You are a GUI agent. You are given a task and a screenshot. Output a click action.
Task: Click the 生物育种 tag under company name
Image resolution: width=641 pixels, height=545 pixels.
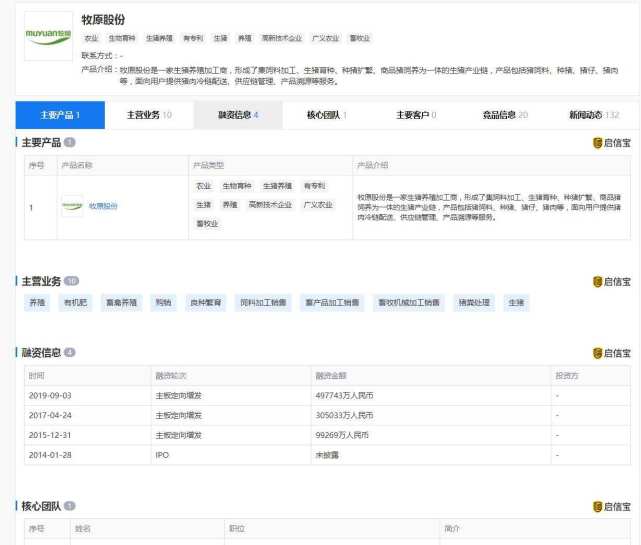122,38
